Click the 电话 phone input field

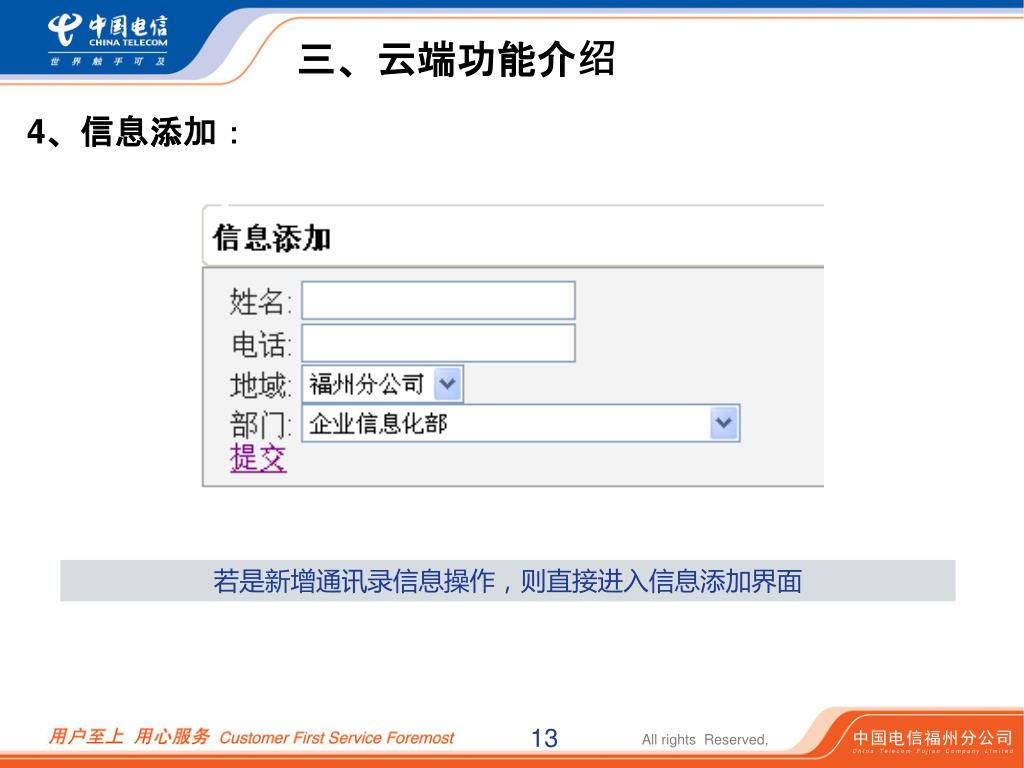438,343
